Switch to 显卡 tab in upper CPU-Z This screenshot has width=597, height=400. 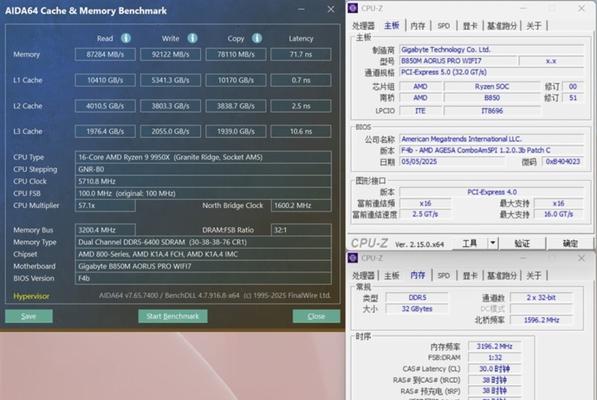(470, 26)
